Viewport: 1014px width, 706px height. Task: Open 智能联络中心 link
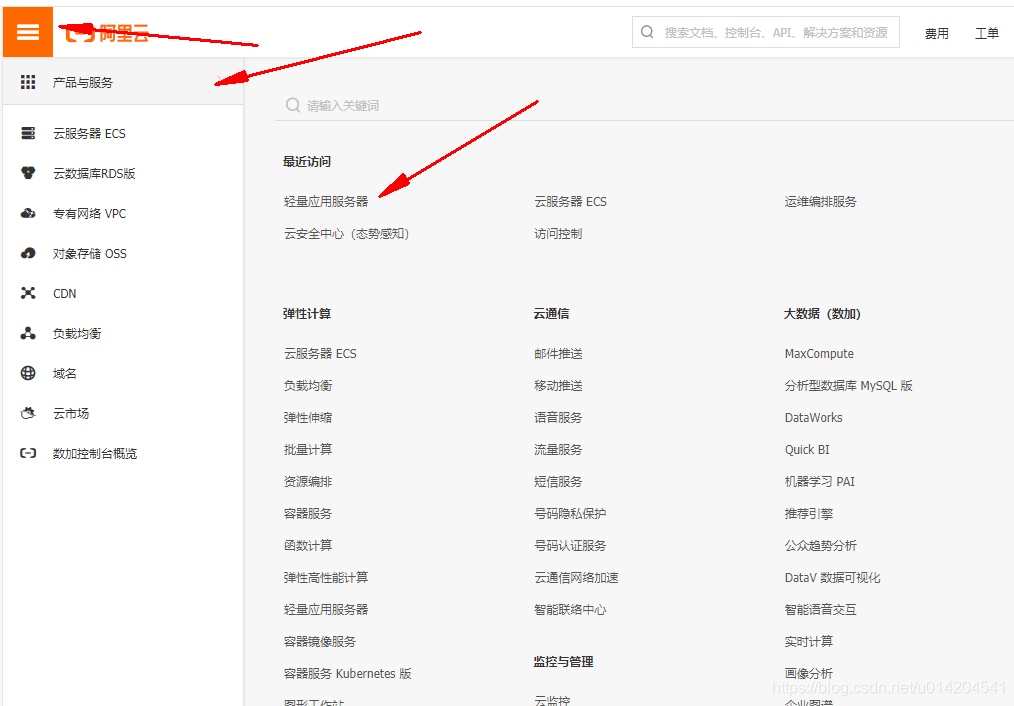(x=570, y=610)
